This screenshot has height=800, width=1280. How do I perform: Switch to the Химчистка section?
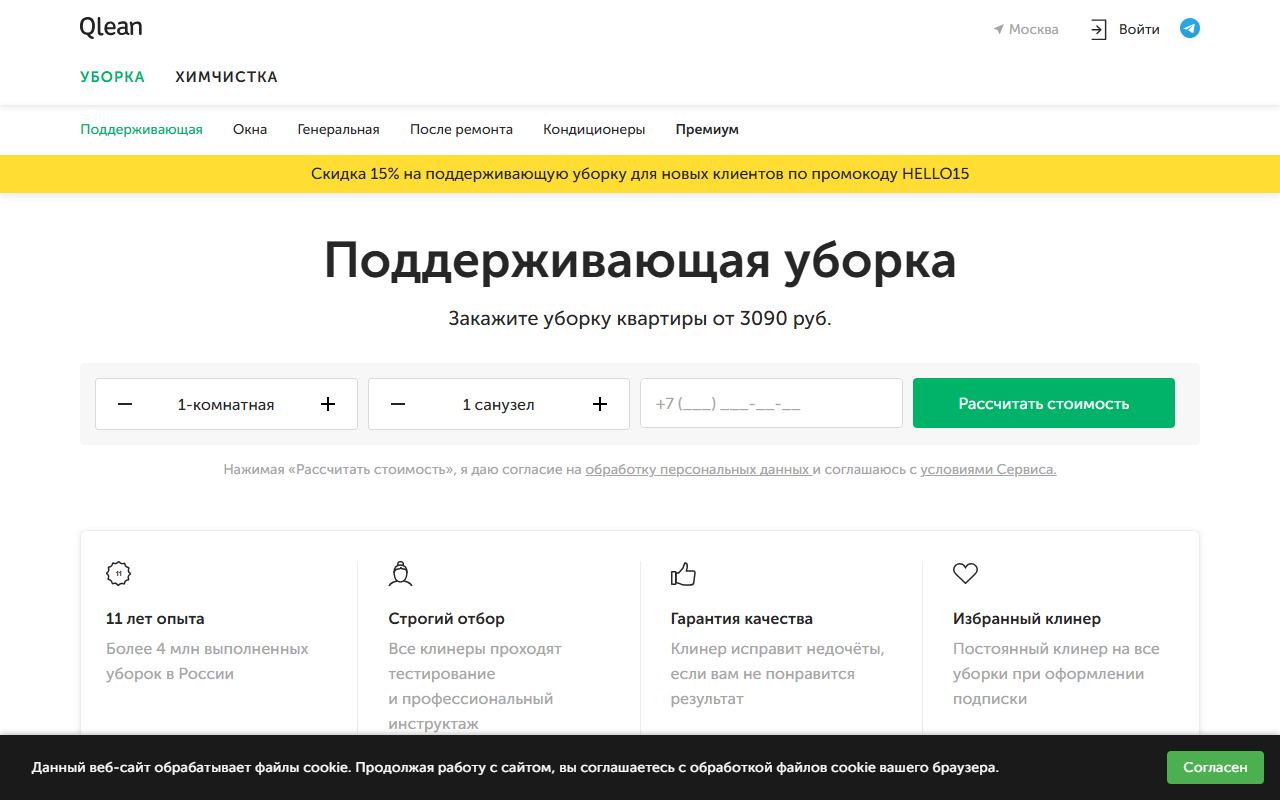click(x=227, y=77)
